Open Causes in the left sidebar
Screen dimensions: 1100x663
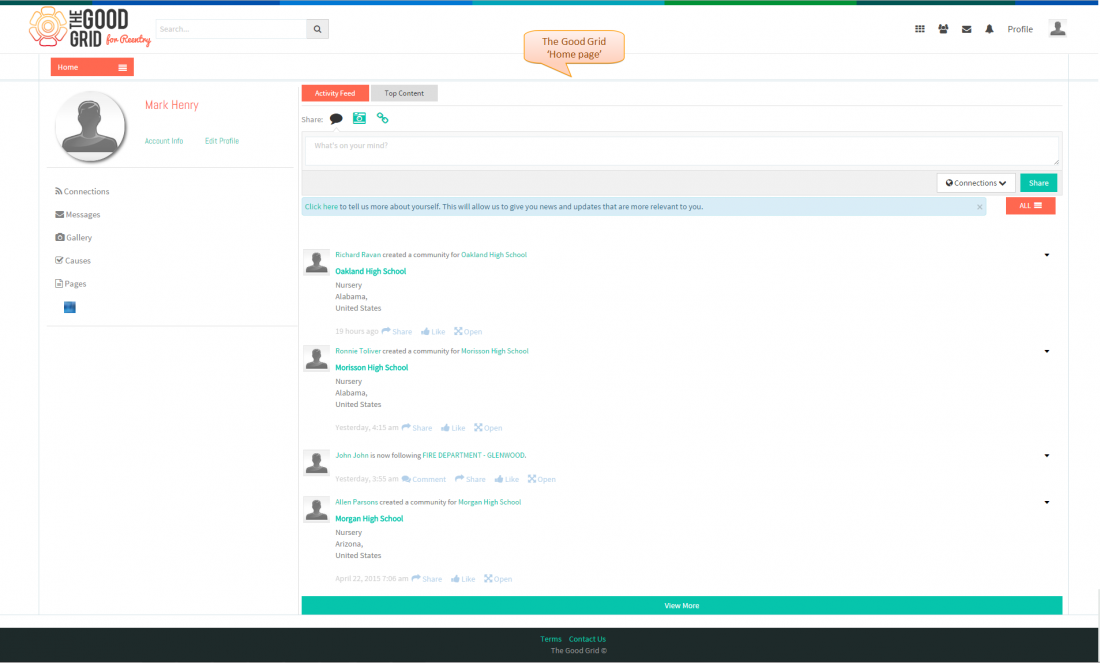click(x=73, y=261)
